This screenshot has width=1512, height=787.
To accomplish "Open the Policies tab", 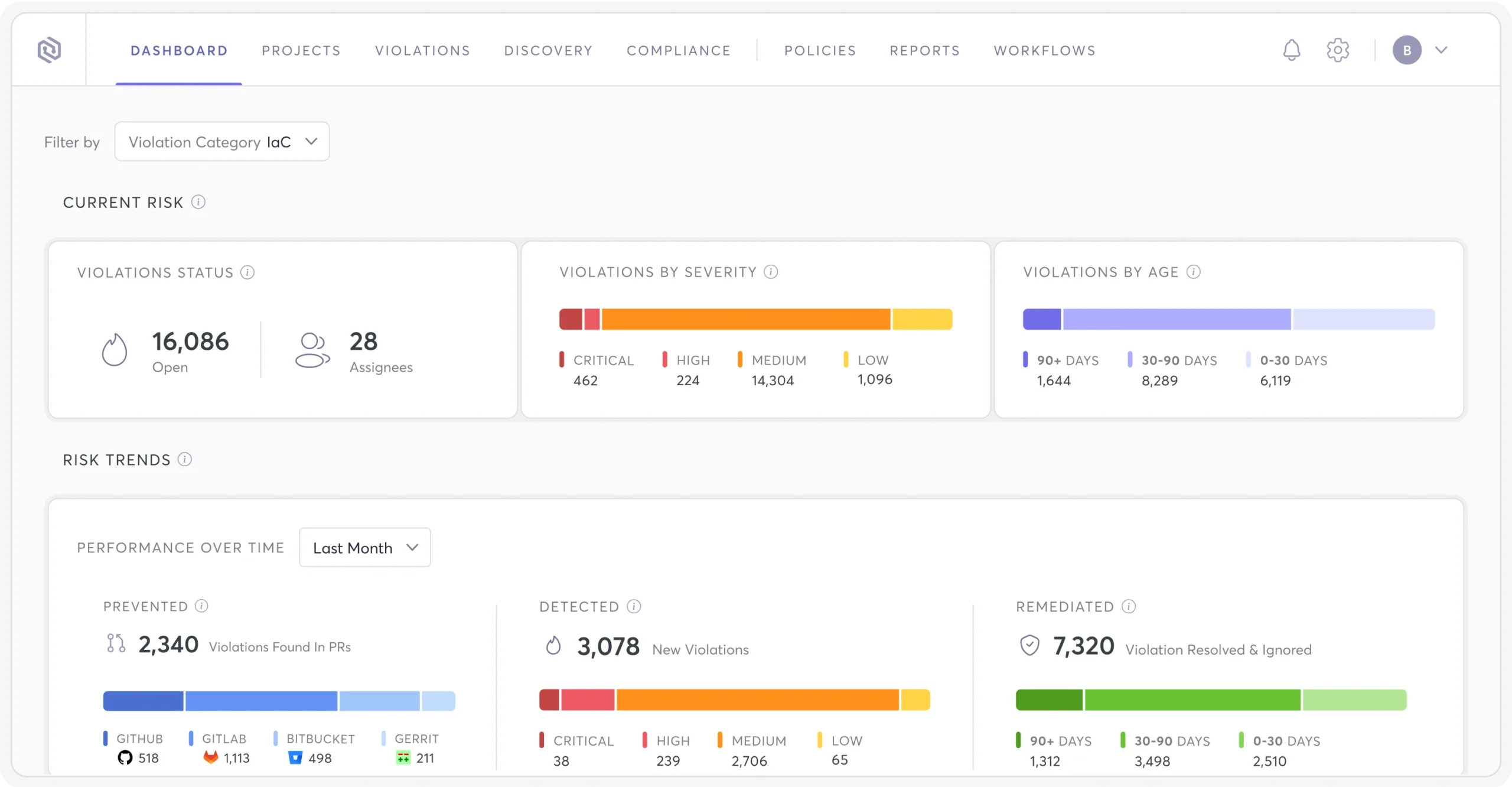I will point(820,51).
